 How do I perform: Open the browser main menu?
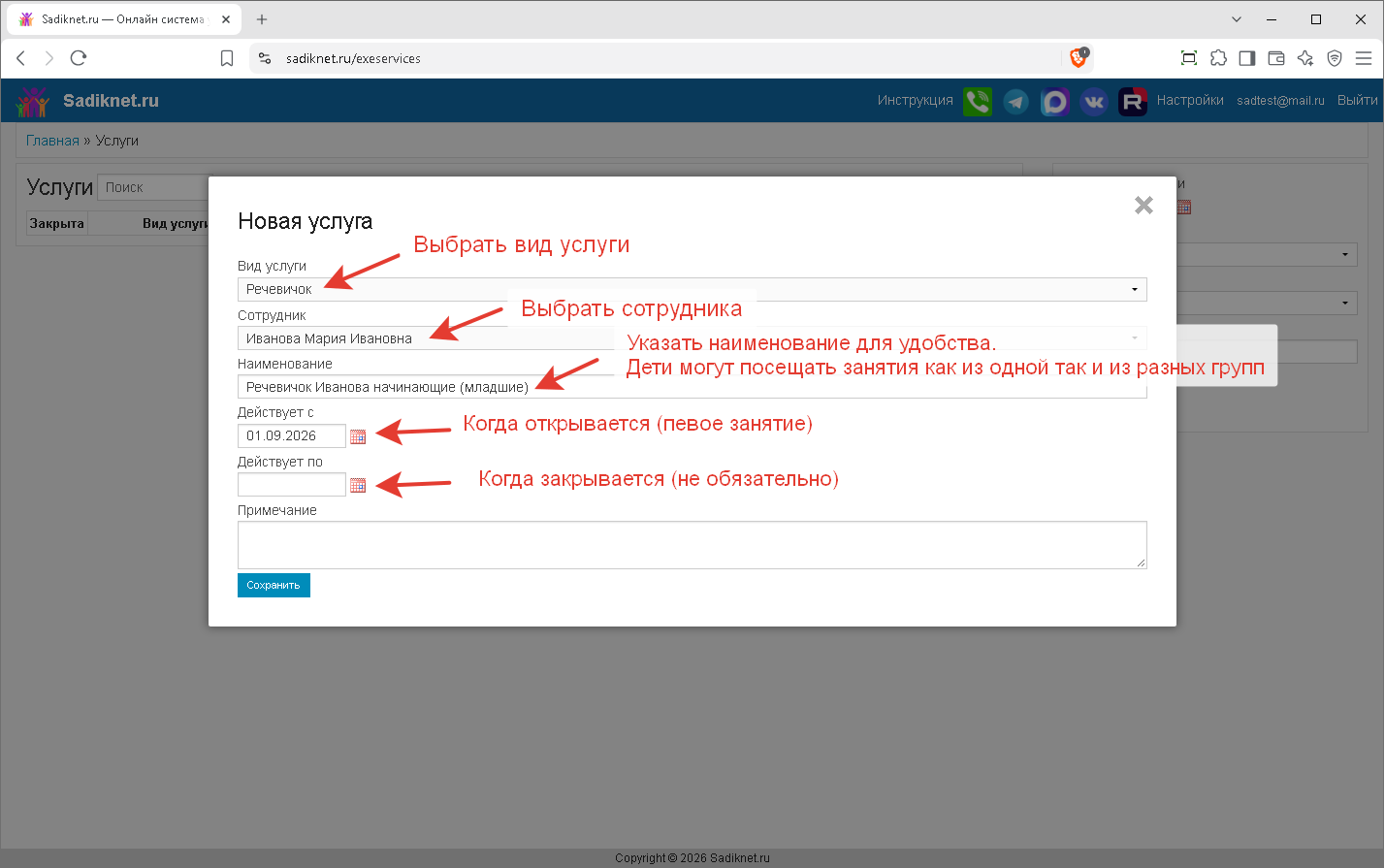tap(1364, 58)
